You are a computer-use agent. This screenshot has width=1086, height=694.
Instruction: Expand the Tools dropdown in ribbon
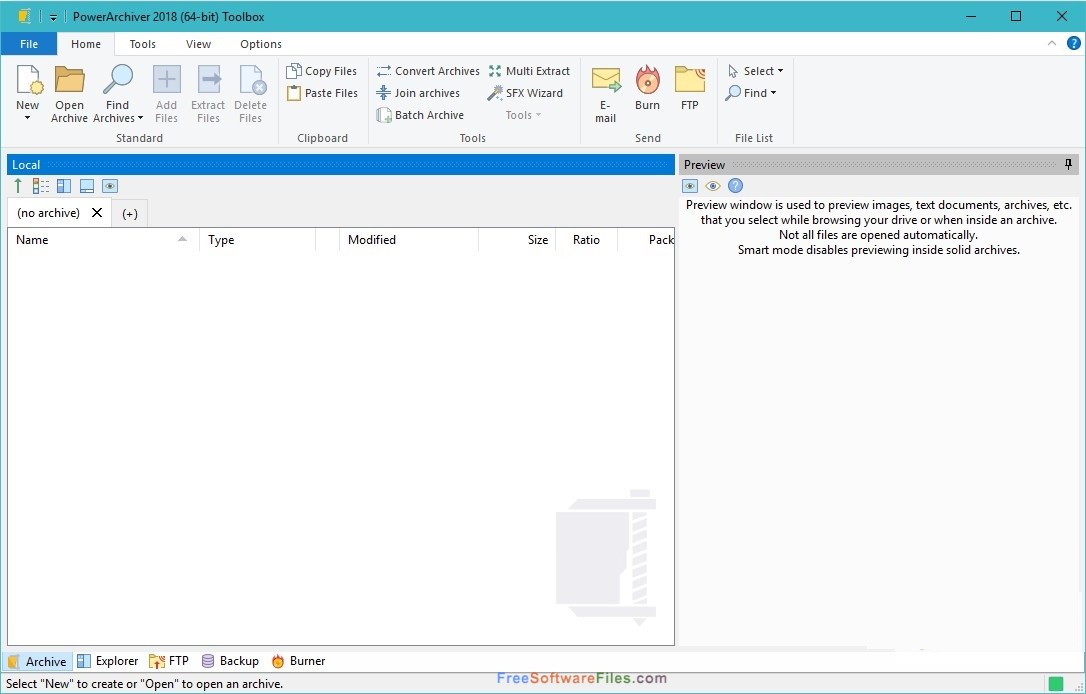click(523, 115)
